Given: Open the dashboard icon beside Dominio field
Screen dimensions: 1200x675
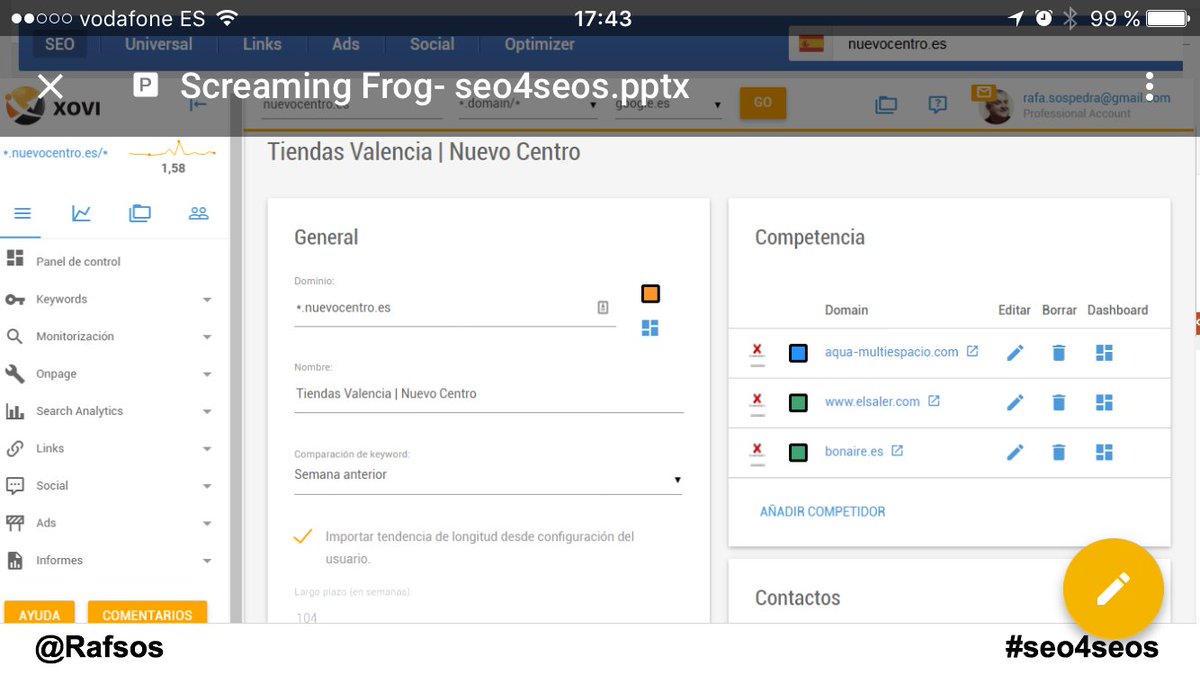Looking at the screenshot, I should click(650, 328).
